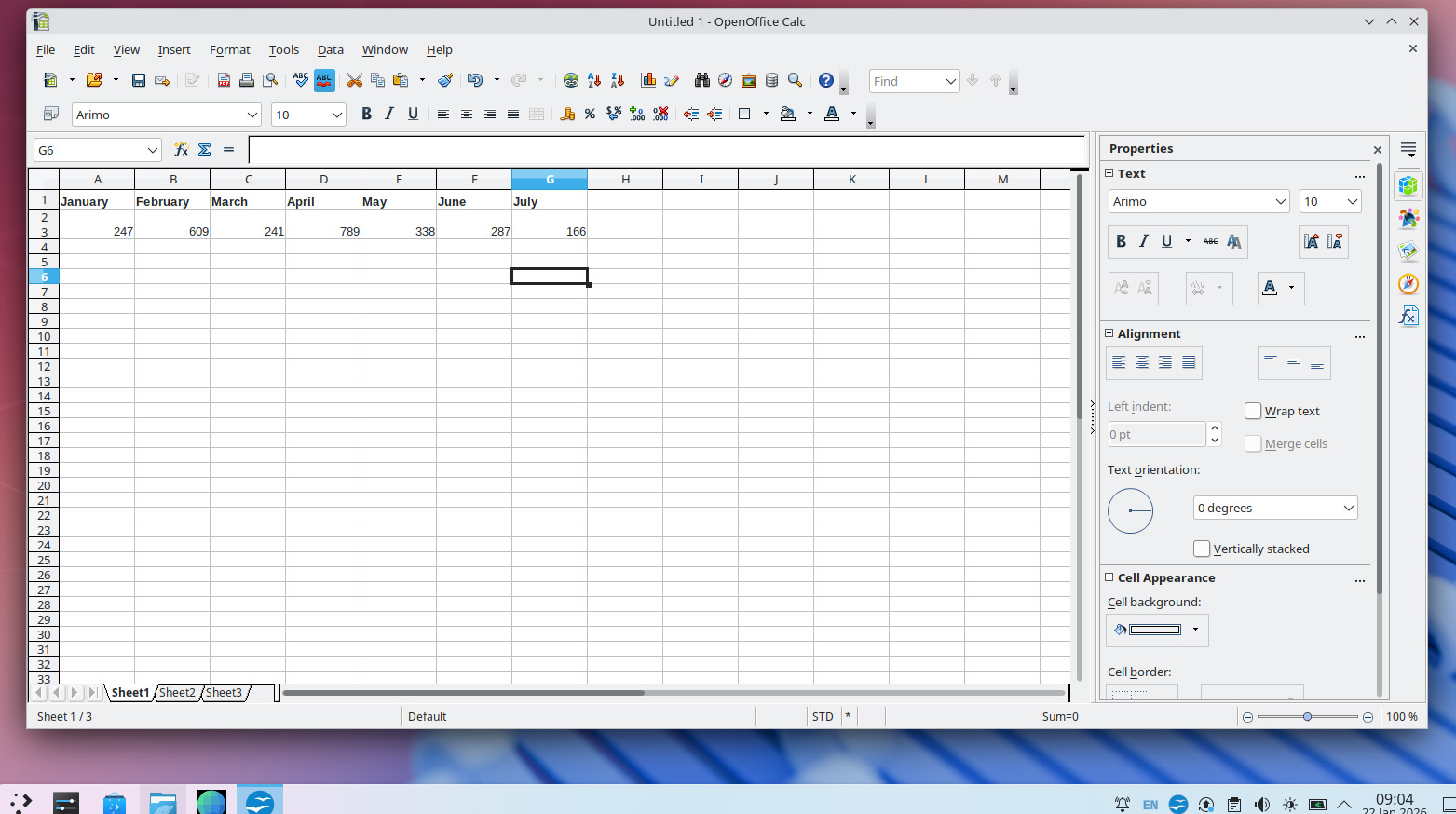This screenshot has width=1456, height=814.
Task: Click the Cut scissors icon
Action: coord(354,81)
